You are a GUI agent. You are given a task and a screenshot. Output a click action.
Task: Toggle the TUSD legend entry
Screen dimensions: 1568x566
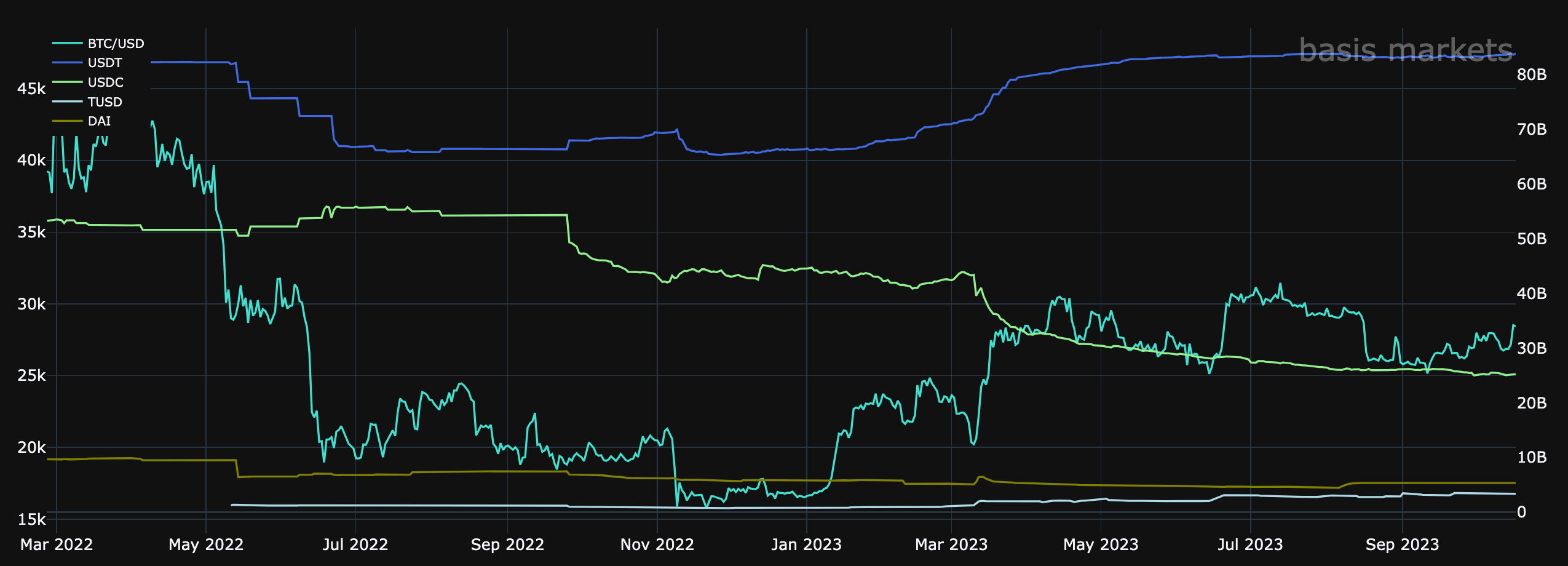coord(87,102)
